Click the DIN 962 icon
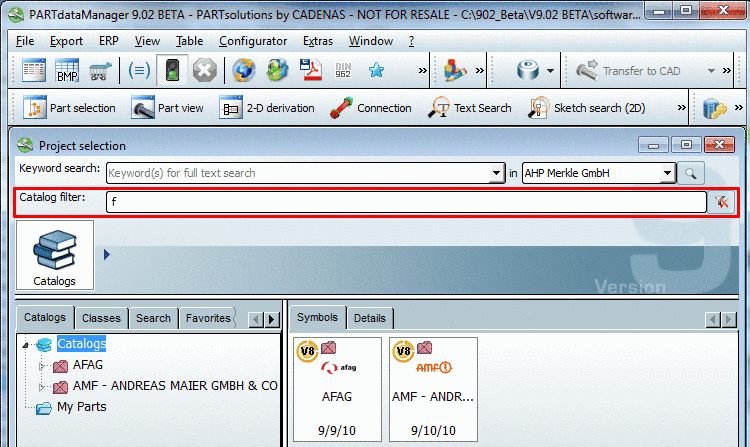This screenshot has height=447, width=750. [x=343, y=71]
